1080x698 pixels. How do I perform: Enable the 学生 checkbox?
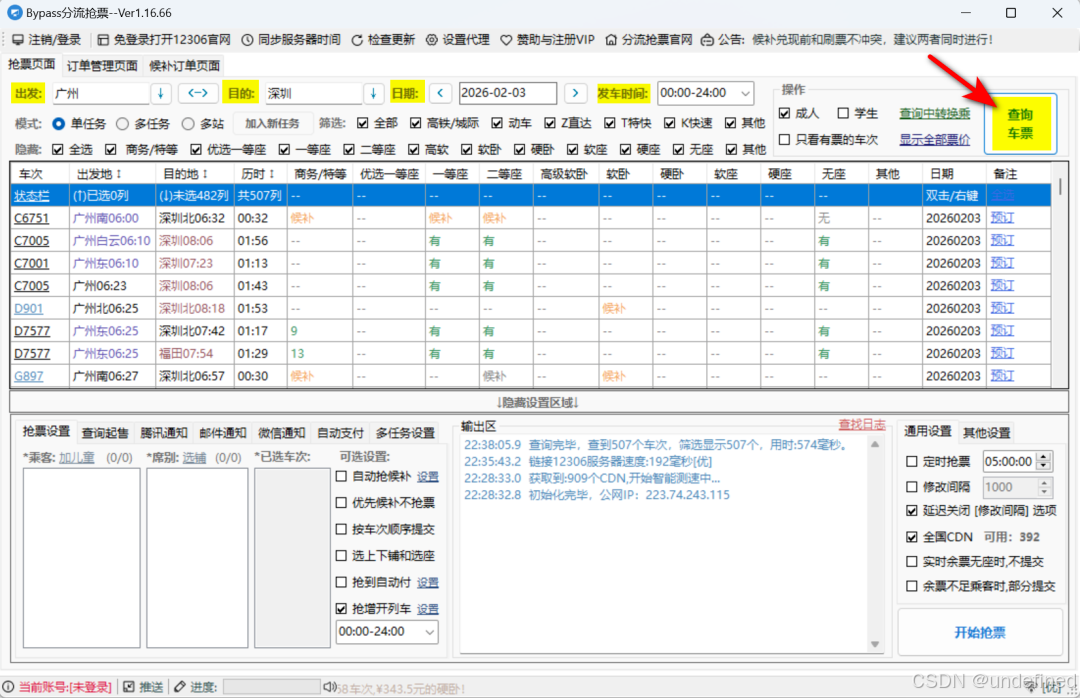[x=844, y=114]
